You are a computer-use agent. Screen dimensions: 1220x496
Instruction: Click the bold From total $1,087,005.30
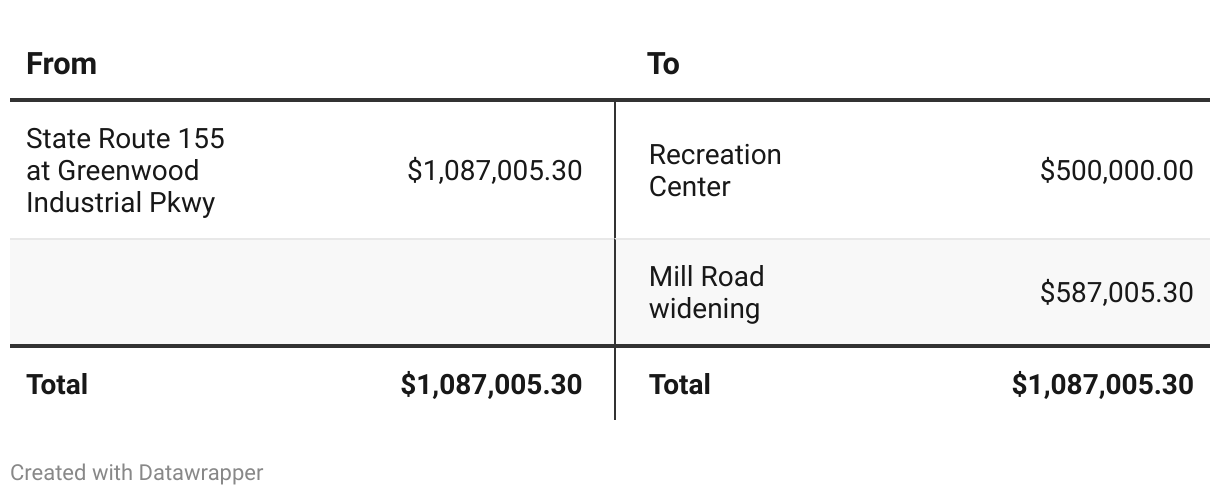[x=491, y=384]
